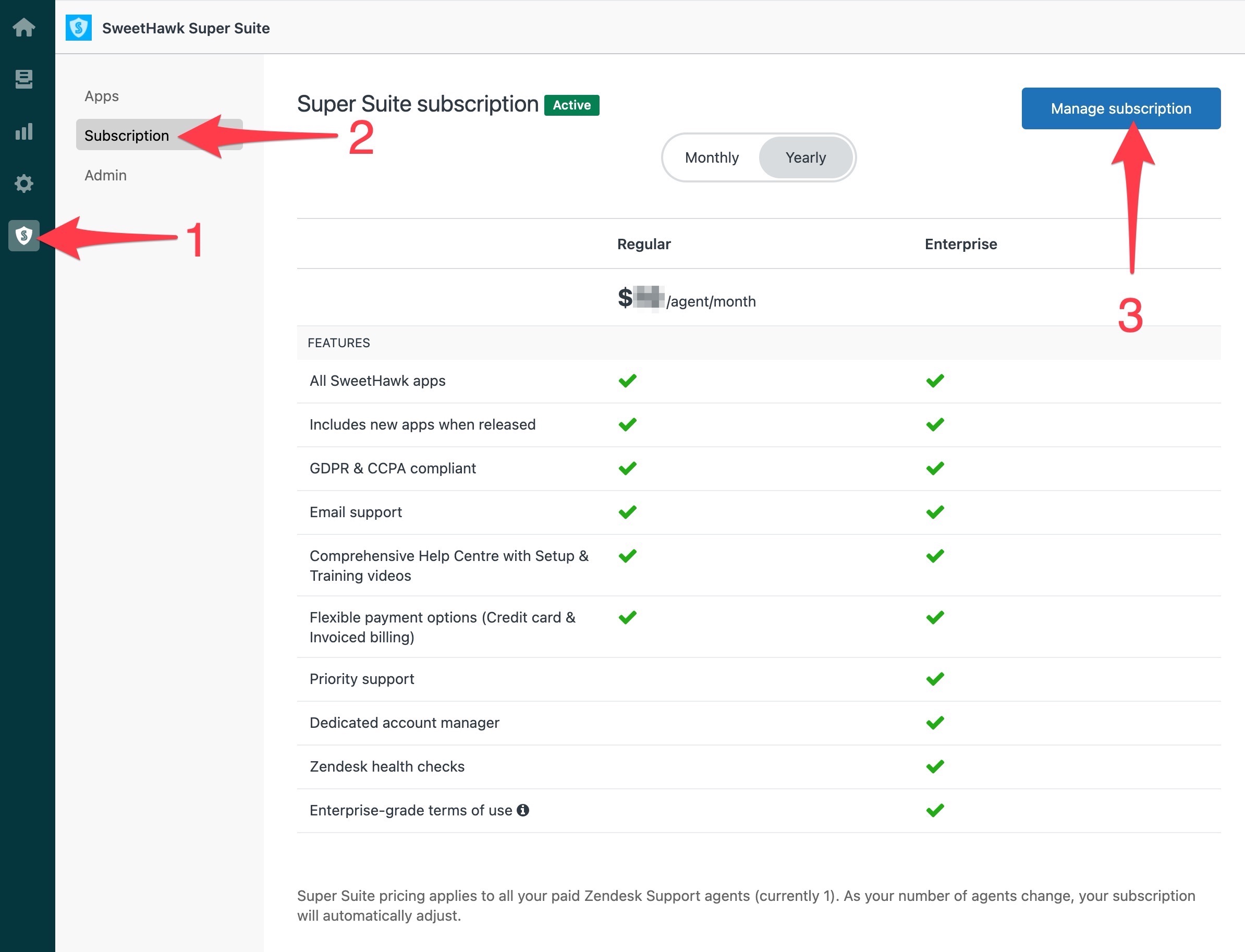Click the SweetHawk Super Suite title text
This screenshot has width=1245, height=952.
point(186,28)
